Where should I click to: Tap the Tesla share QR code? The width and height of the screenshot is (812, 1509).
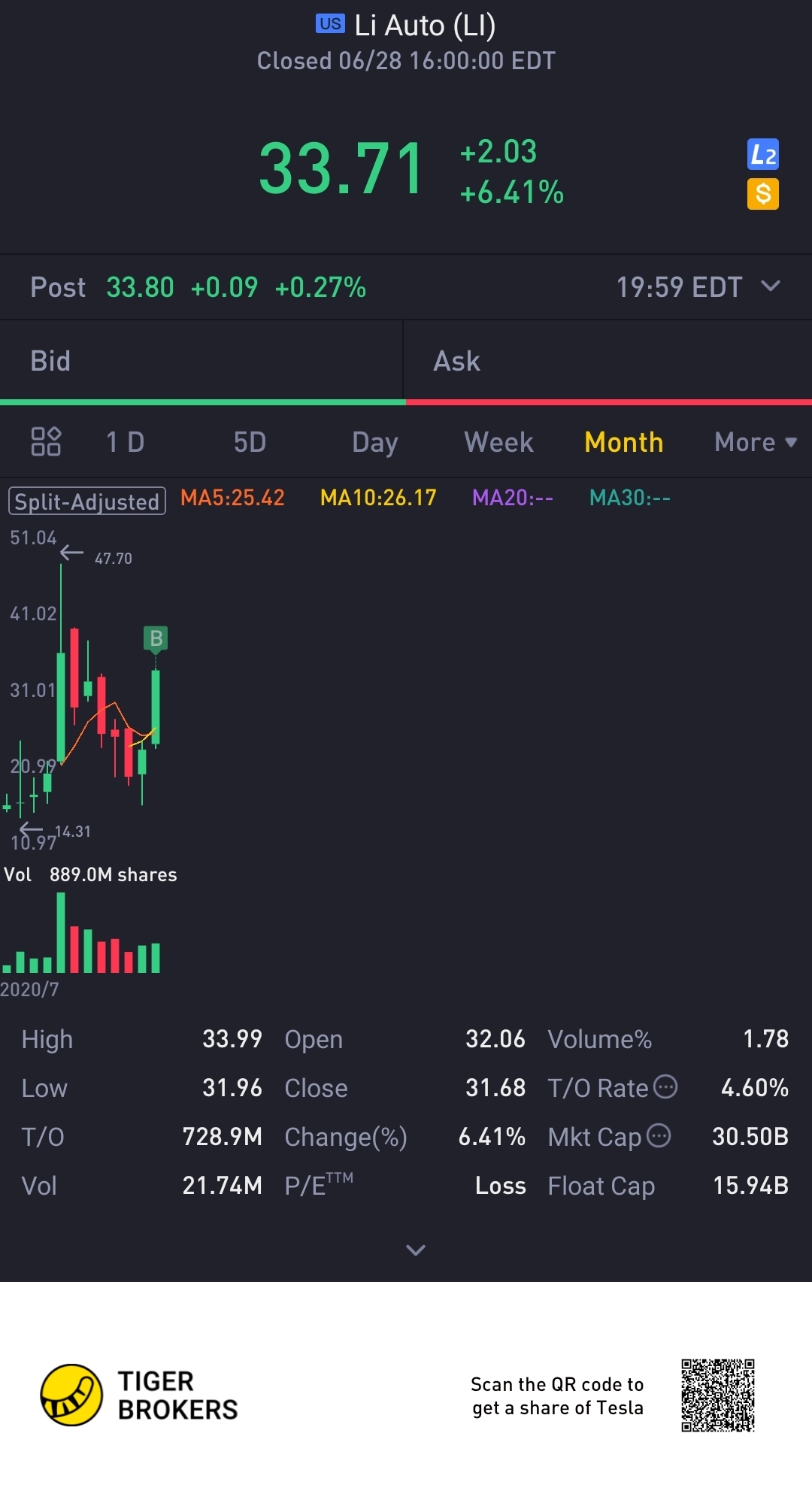tap(718, 1395)
